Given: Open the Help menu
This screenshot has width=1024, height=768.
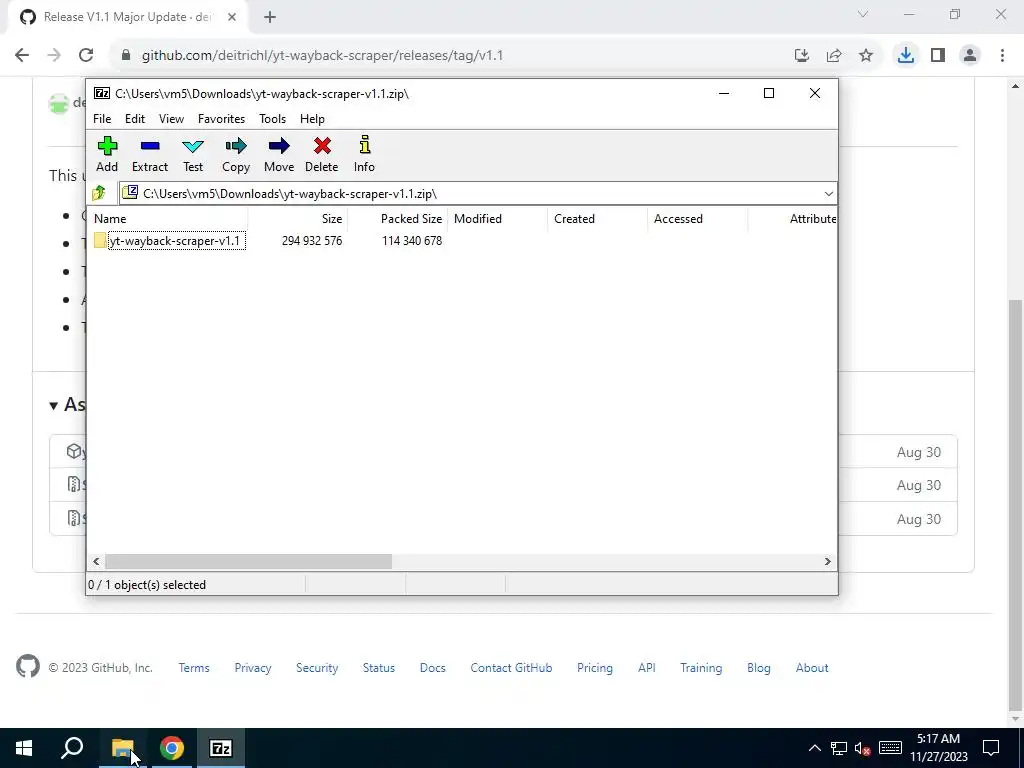Looking at the screenshot, I should [312, 119].
